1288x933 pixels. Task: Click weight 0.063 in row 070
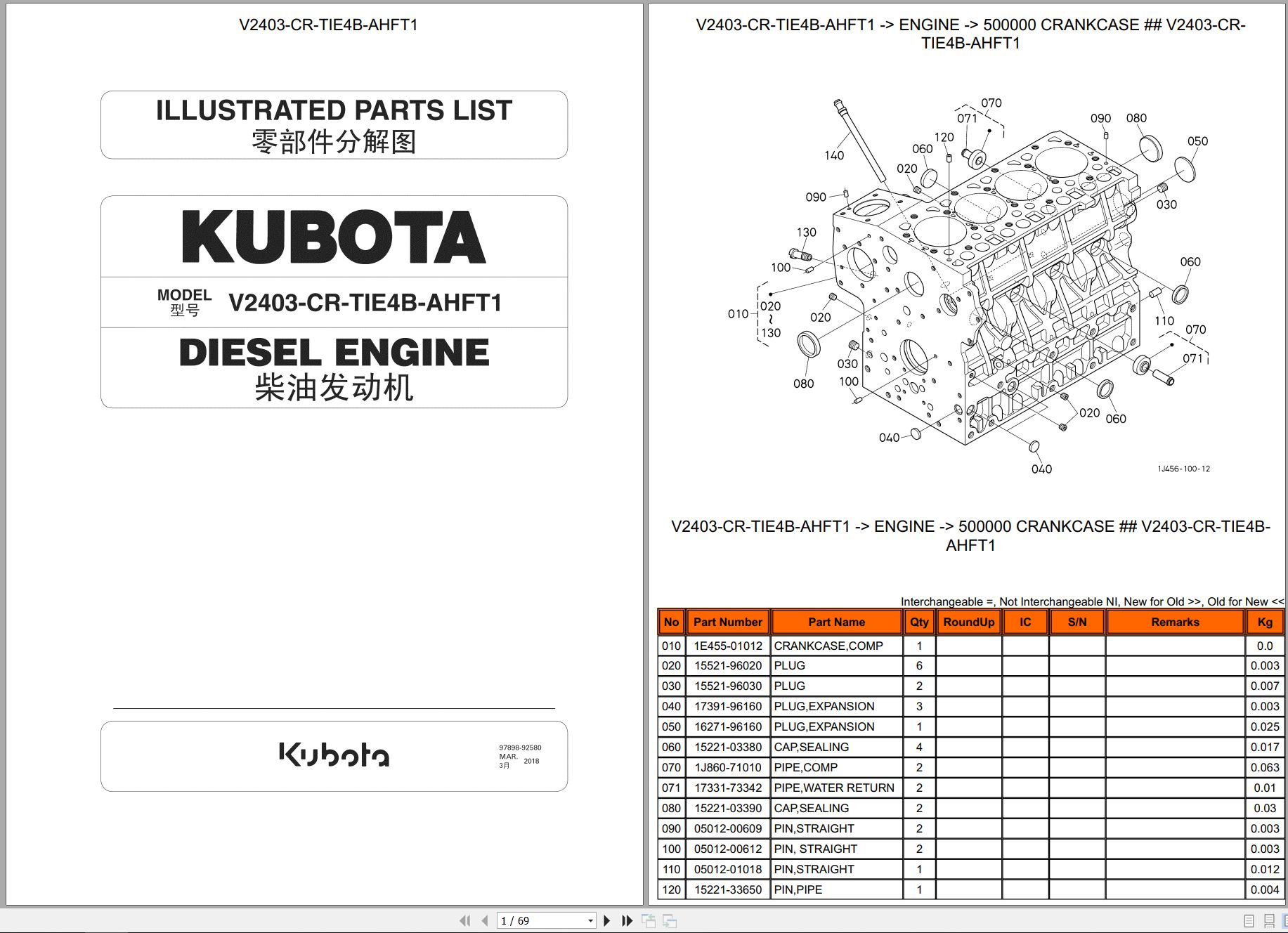click(x=1265, y=767)
